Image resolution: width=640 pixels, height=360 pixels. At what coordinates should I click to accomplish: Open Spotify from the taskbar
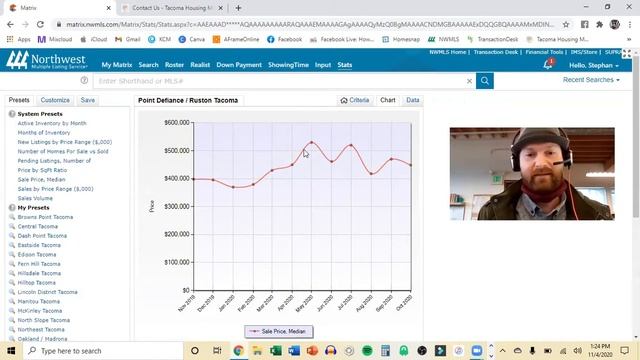pos(367,351)
